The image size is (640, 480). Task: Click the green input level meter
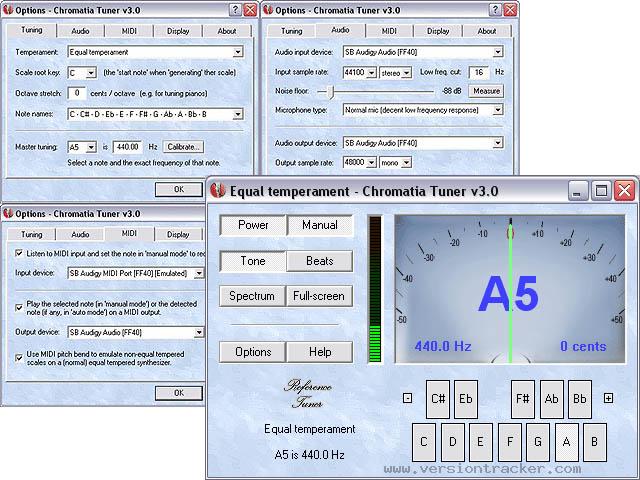click(375, 289)
